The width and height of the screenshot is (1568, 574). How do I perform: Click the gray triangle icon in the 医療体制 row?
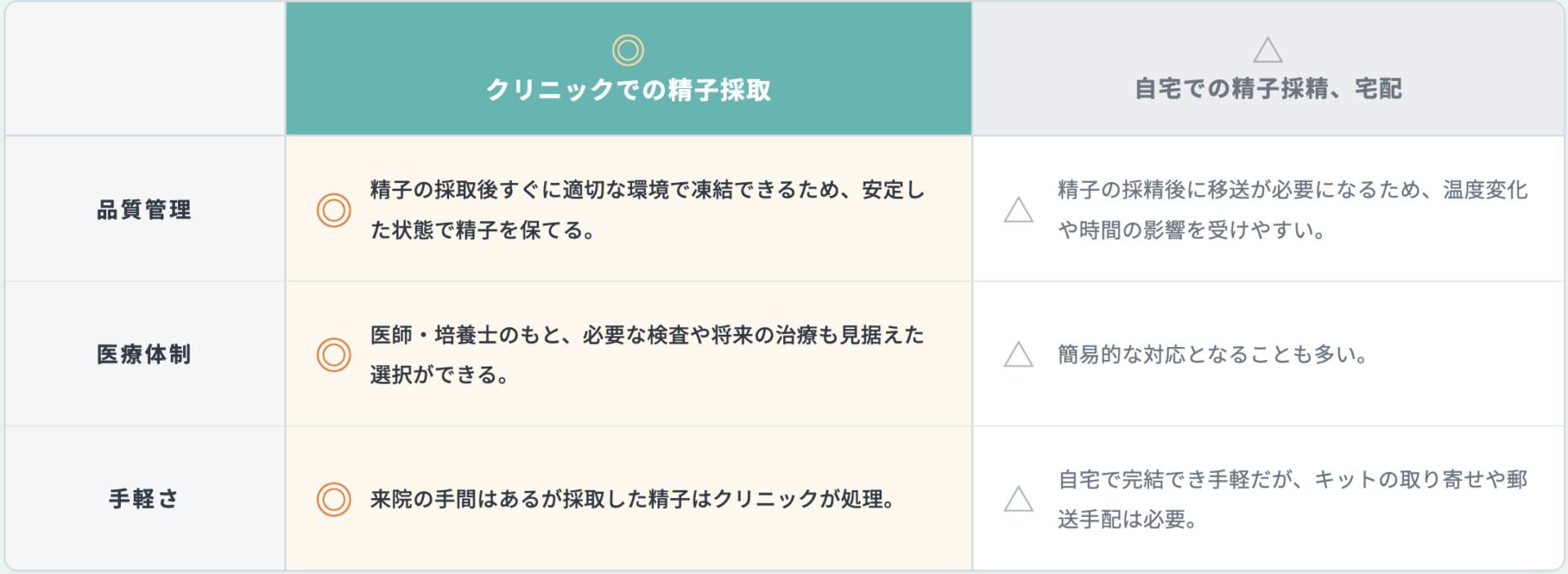pyautogui.click(x=1018, y=354)
